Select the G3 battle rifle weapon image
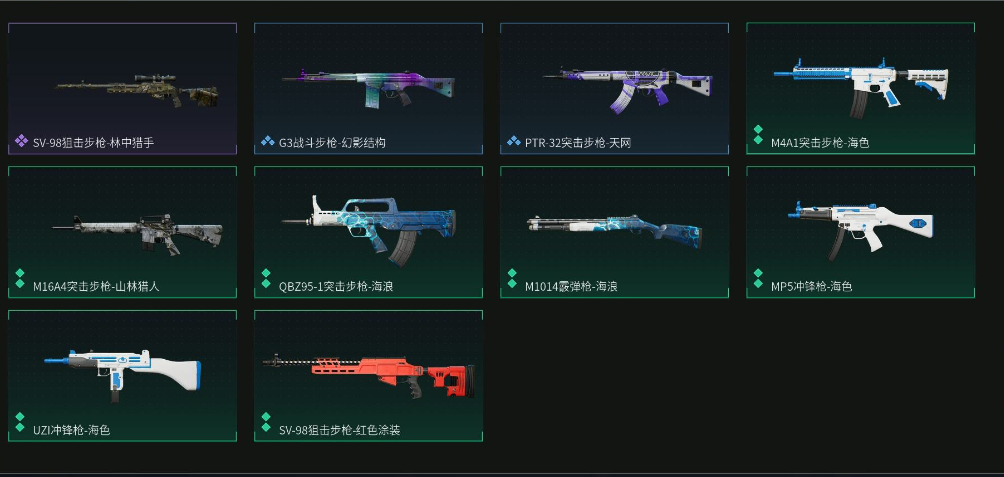This screenshot has width=1004, height=477. click(x=368, y=90)
